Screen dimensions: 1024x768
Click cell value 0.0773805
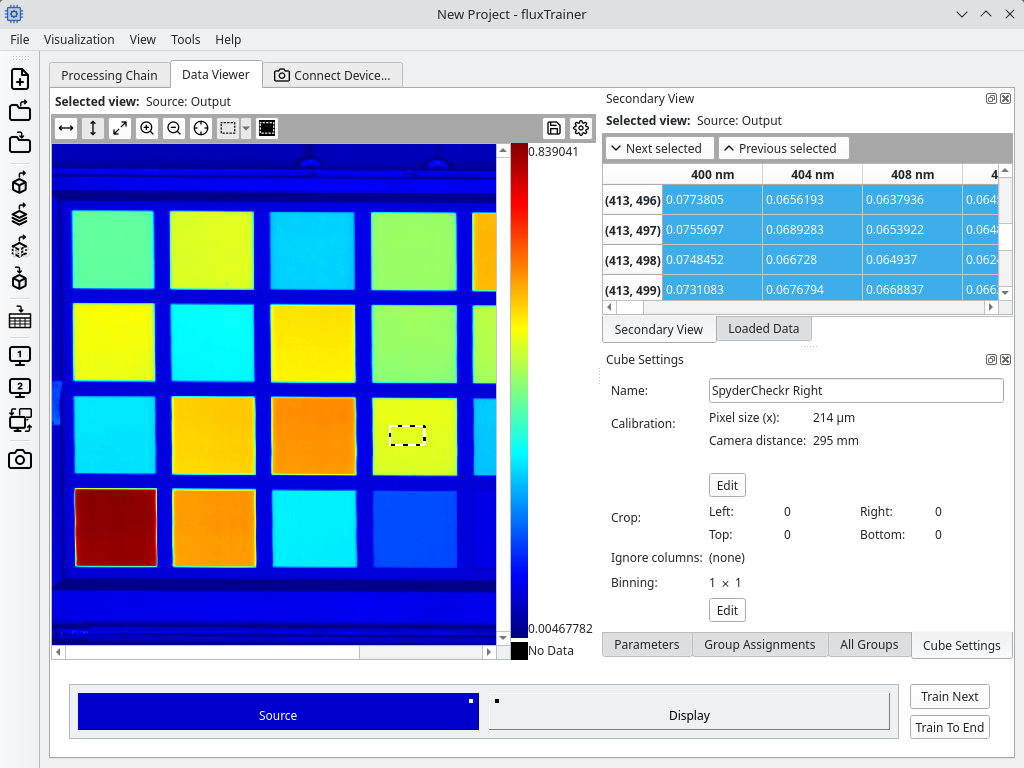pyautogui.click(x=712, y=200)
